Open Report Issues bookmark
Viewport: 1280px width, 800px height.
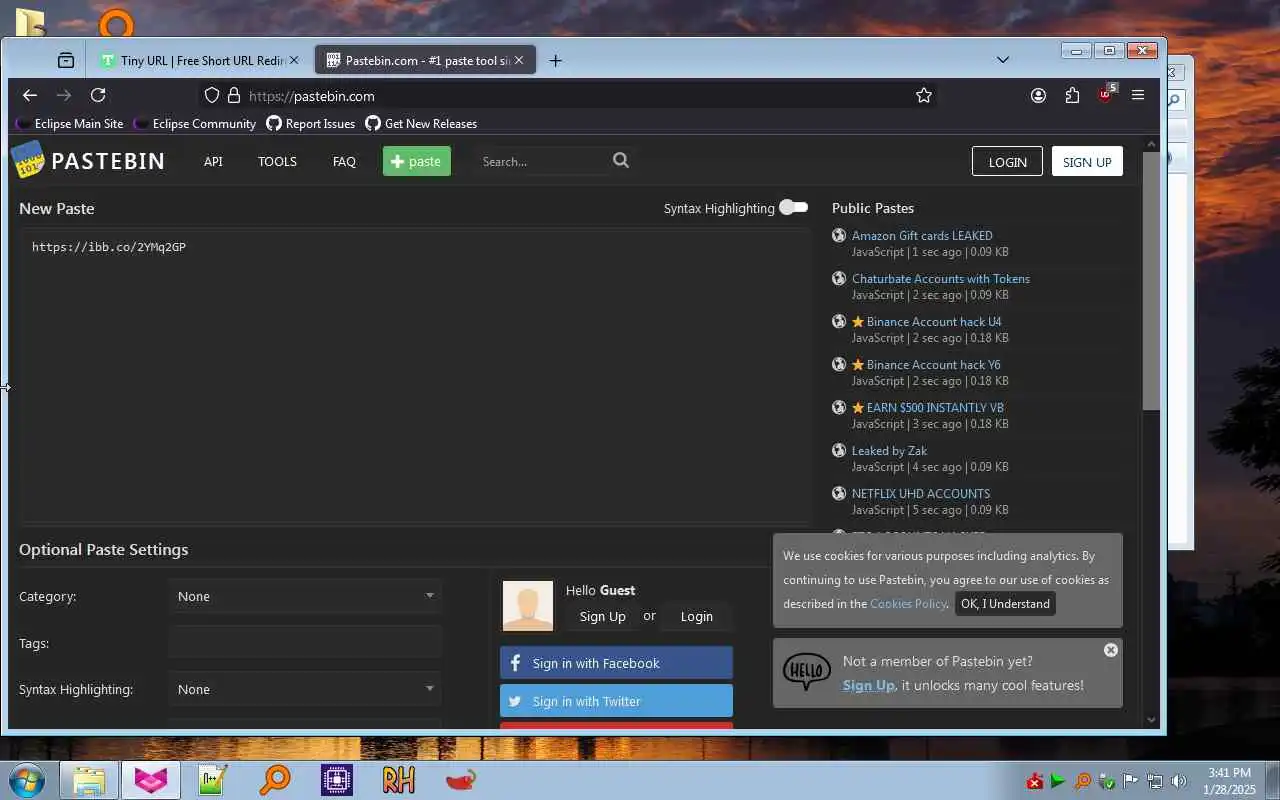tap(311, 124)
